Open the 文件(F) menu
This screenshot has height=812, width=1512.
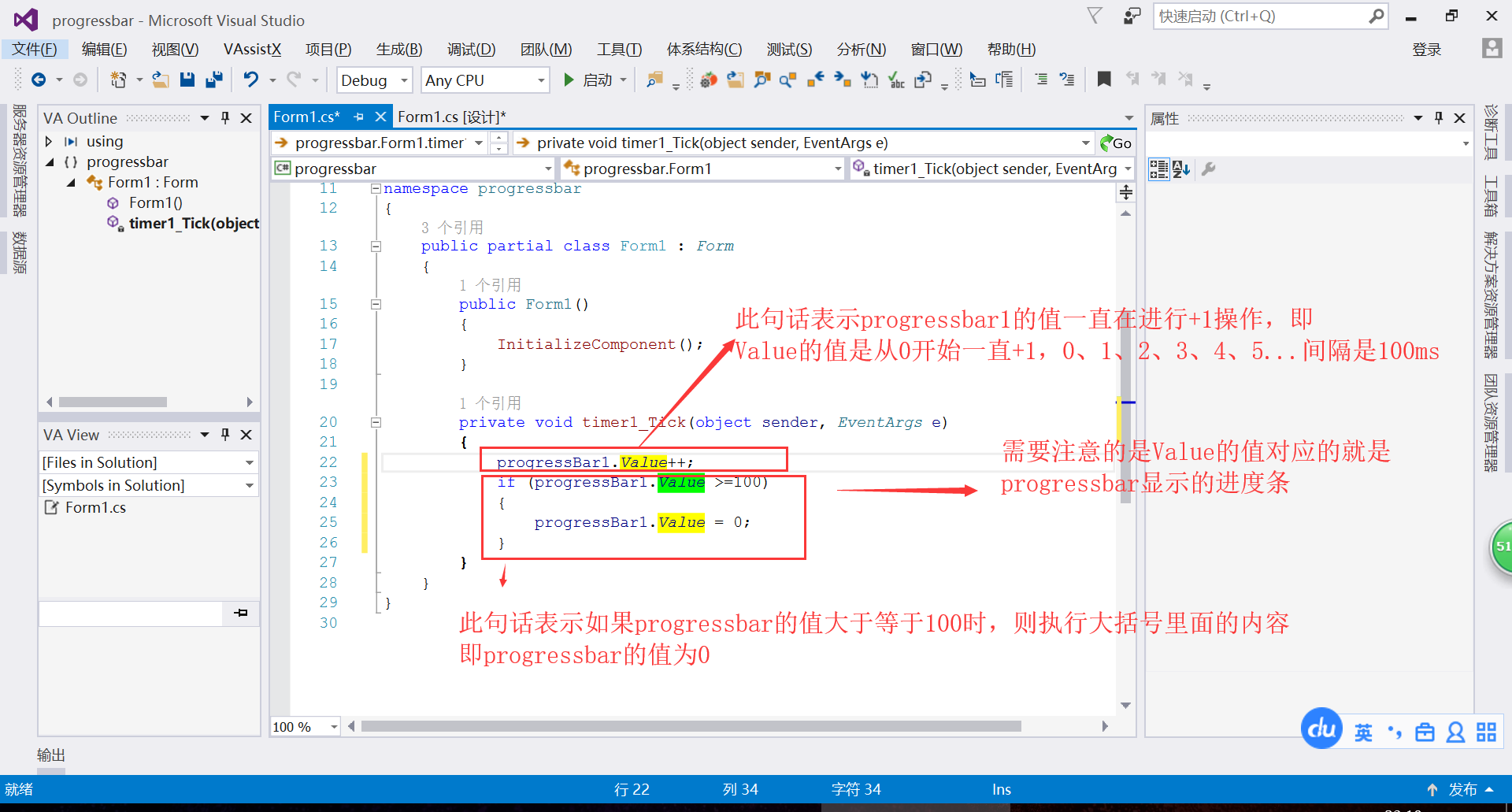(x=34, y=50)
